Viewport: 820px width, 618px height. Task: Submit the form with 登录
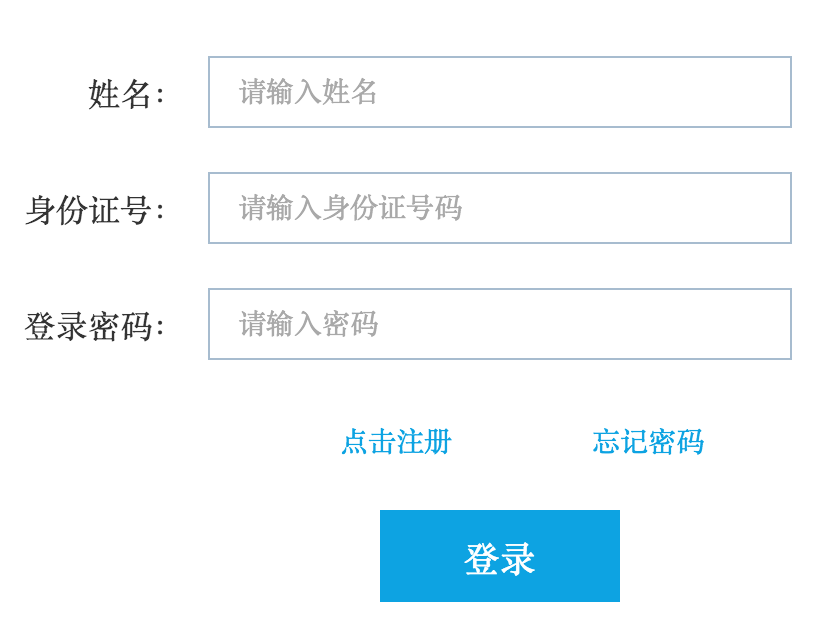coord(499,556)
